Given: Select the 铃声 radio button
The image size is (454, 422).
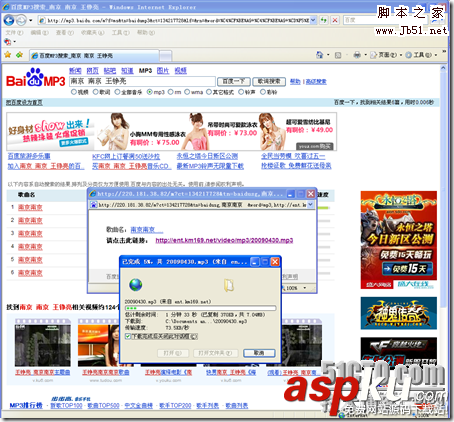Looking at the screenshot, I should 241,92.
